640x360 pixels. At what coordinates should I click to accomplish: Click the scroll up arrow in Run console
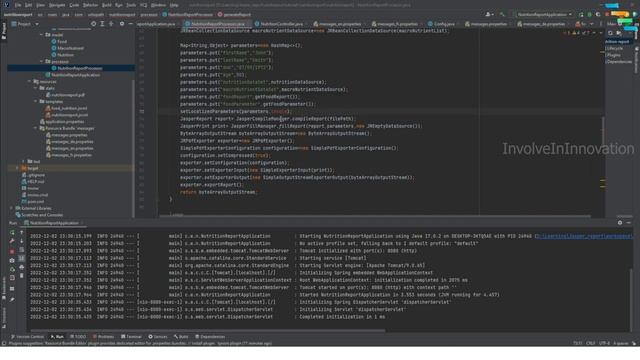click(x=22, y=233)
